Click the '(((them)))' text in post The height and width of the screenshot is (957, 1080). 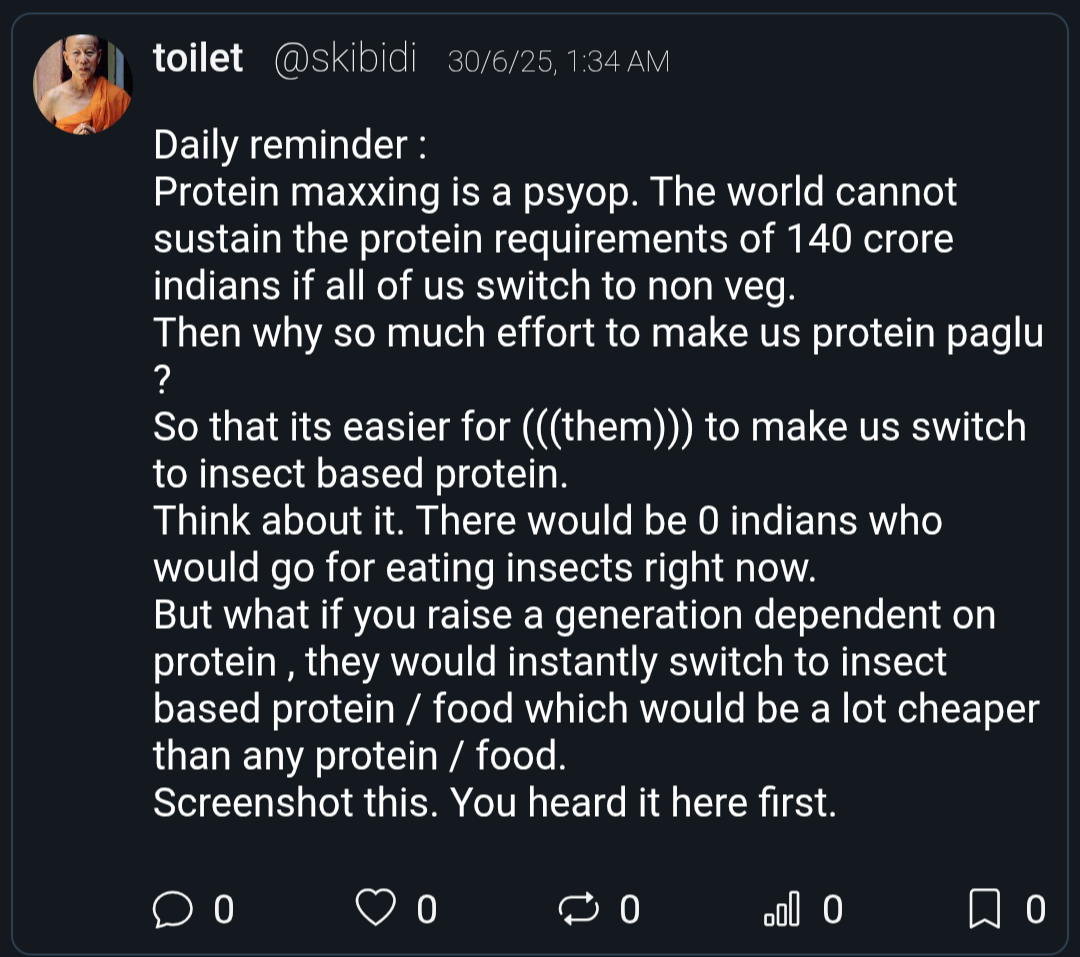point(608,426)
